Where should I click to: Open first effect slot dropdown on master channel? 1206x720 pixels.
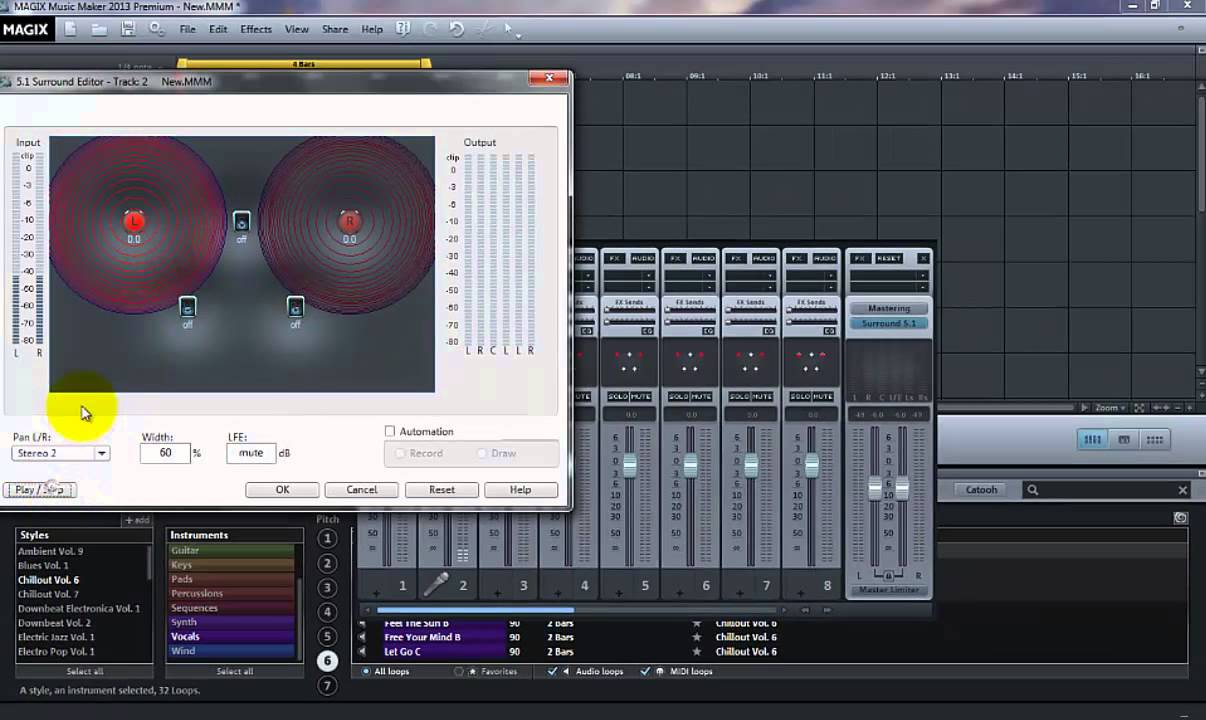[923, 274]
